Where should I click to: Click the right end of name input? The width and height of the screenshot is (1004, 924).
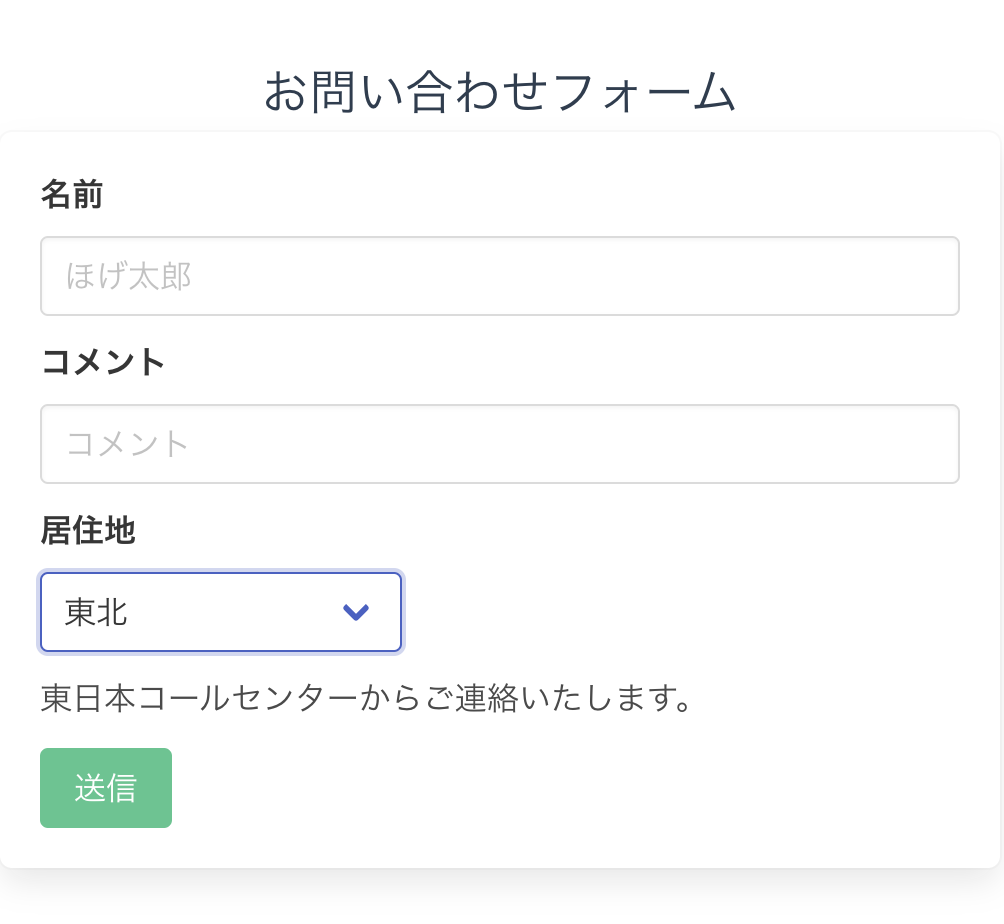click(930, 276)
